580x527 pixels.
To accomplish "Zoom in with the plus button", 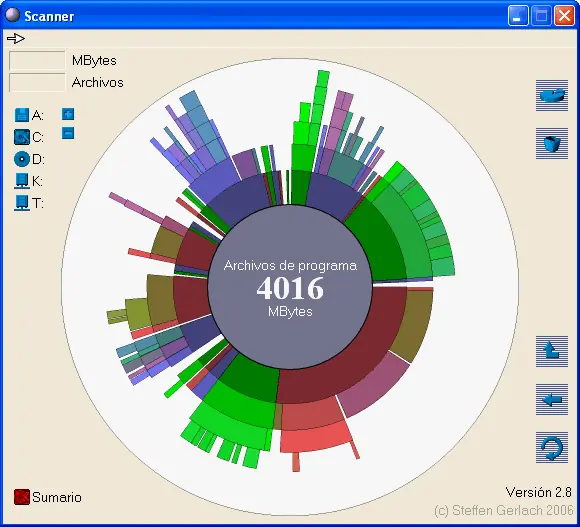I will tap(68, 114).
